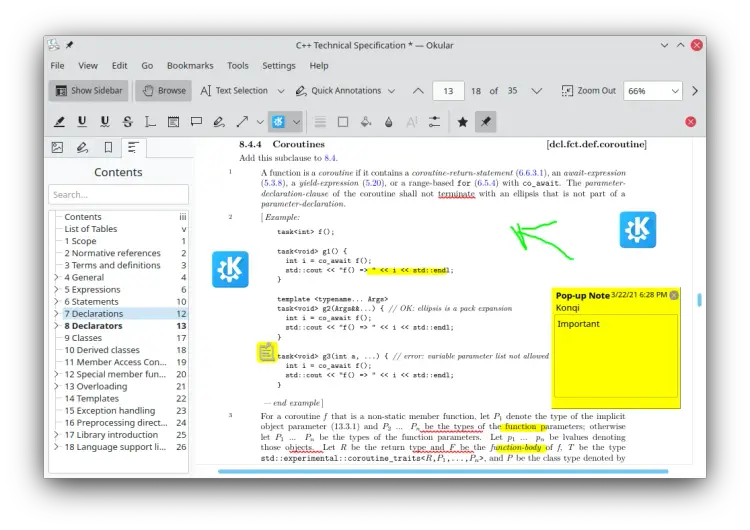
Task: Expand the '8 Declarators' contents entry
Action: click(56, 326)
